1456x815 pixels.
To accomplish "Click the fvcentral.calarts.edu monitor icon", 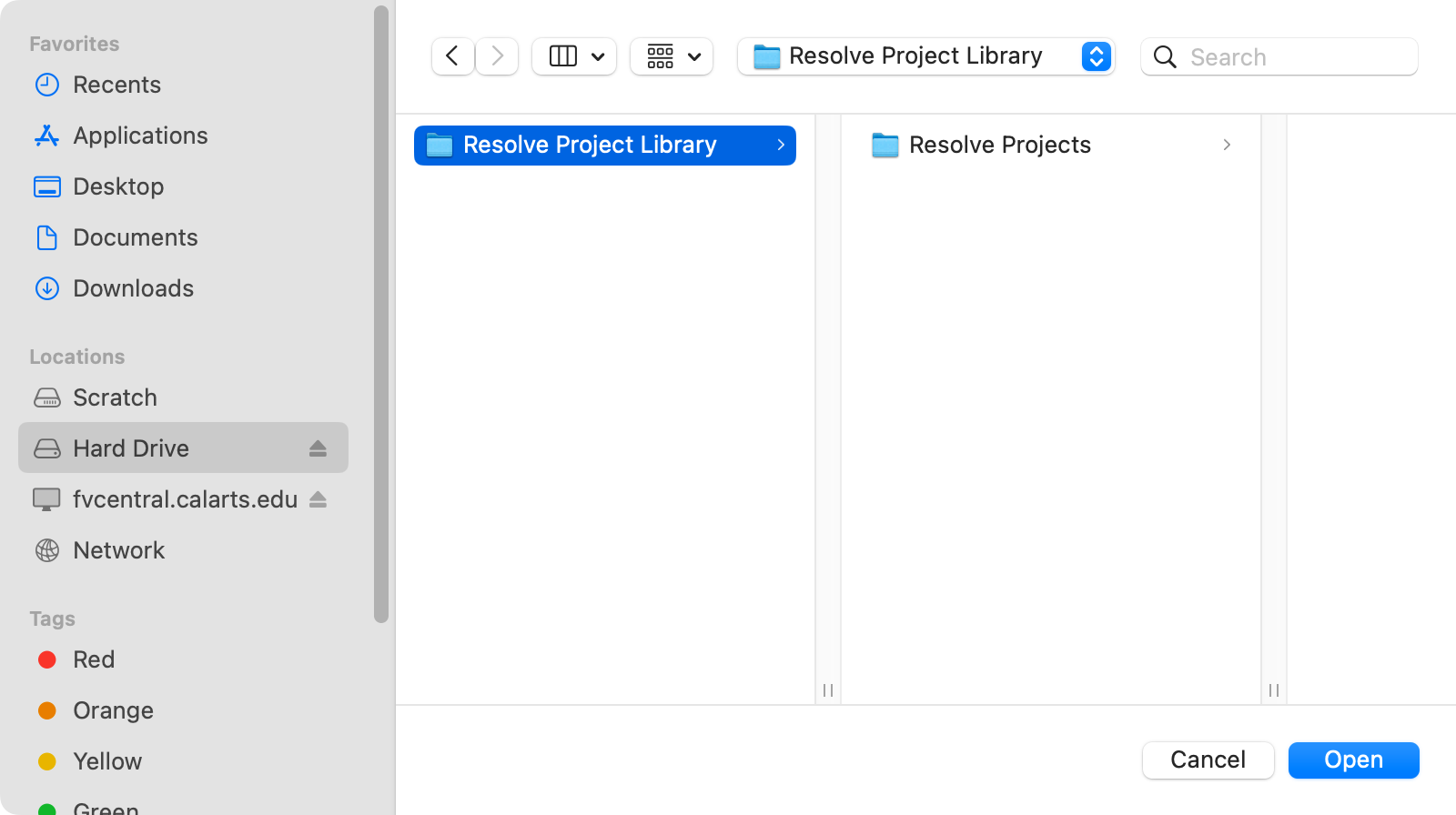I will pyautogui.click(x=46, y=499).
